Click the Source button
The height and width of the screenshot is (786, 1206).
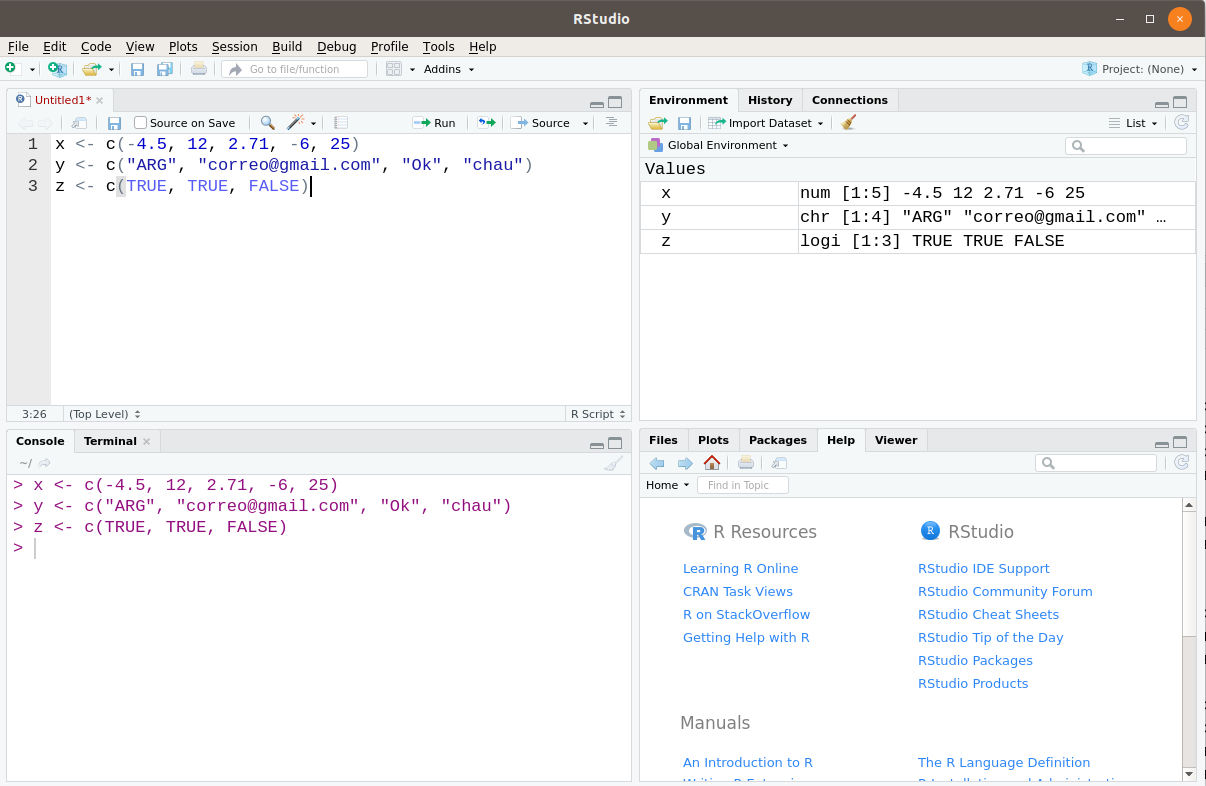pos(540,123)
